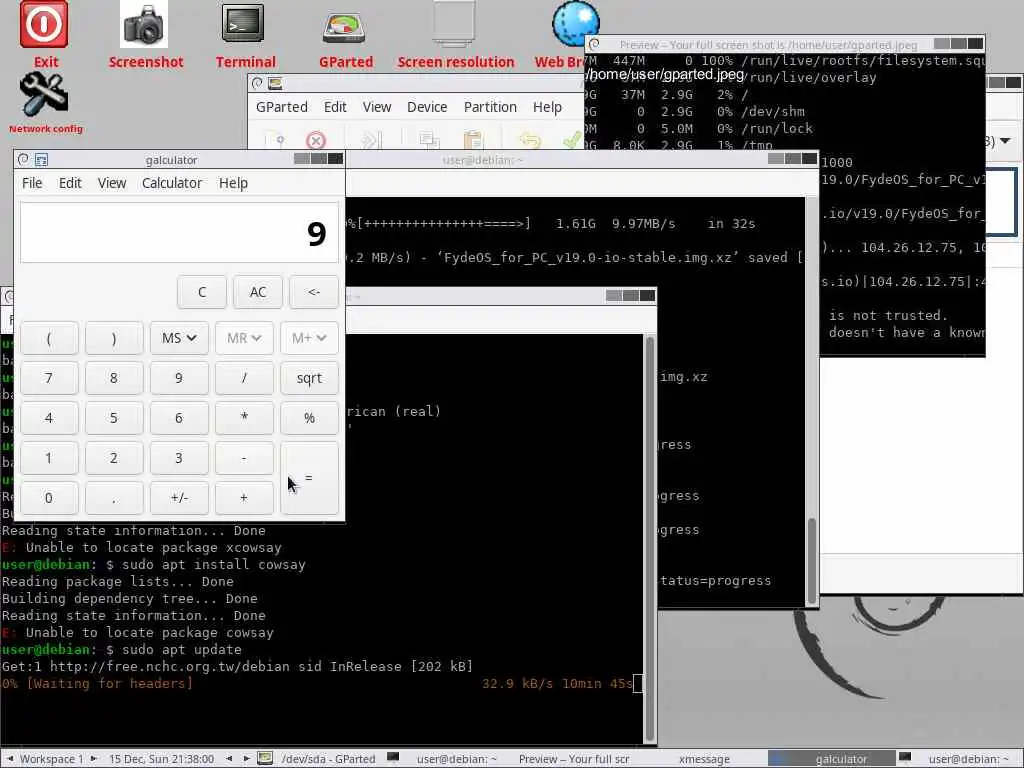Switch to Preview taskbar entry
Image resolution: width=1024 pixels, height=768 pixels.
click(574, 759)
